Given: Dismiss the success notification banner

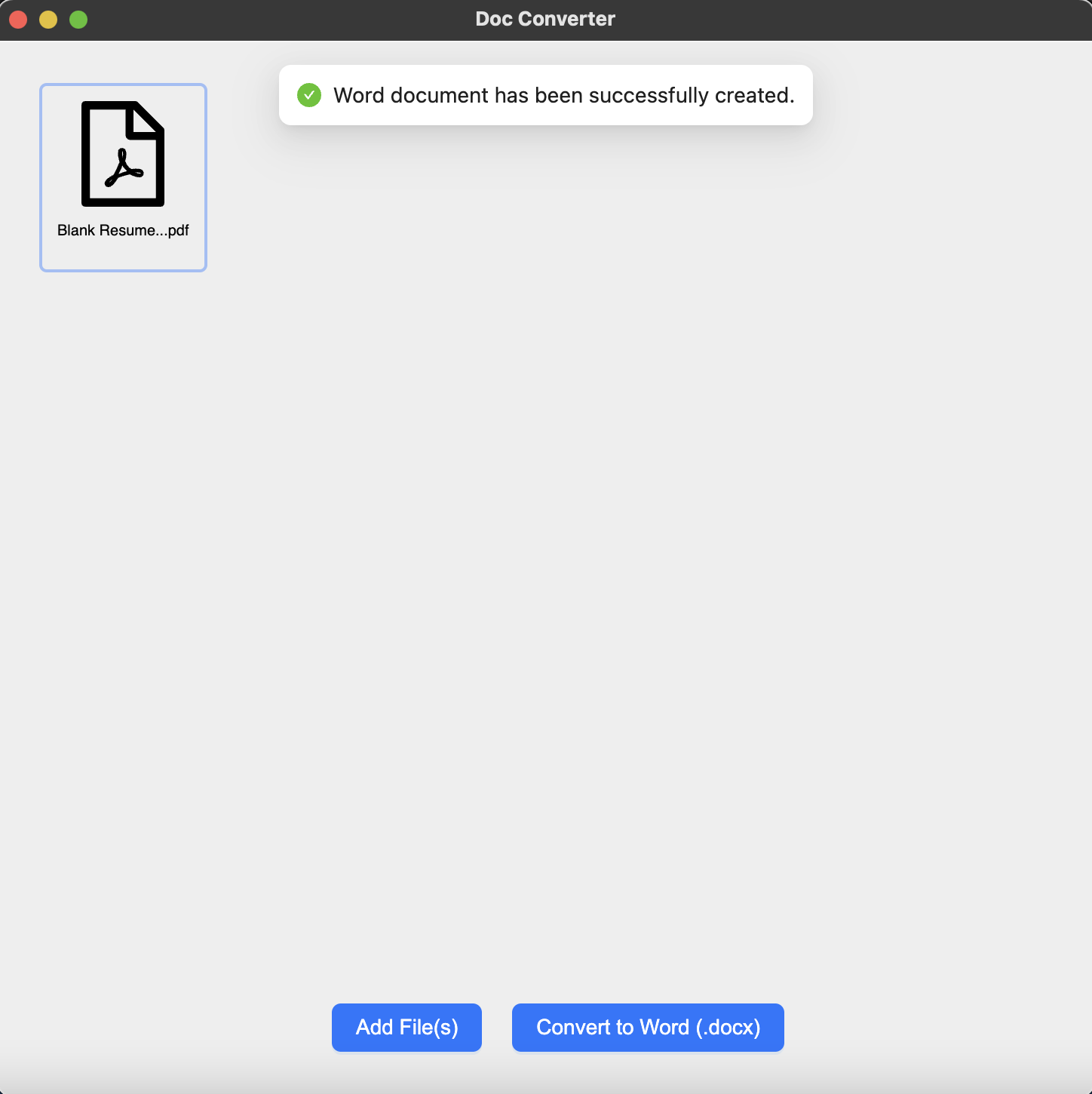Looking at the screenshot, I should click(x=546, y=95).
